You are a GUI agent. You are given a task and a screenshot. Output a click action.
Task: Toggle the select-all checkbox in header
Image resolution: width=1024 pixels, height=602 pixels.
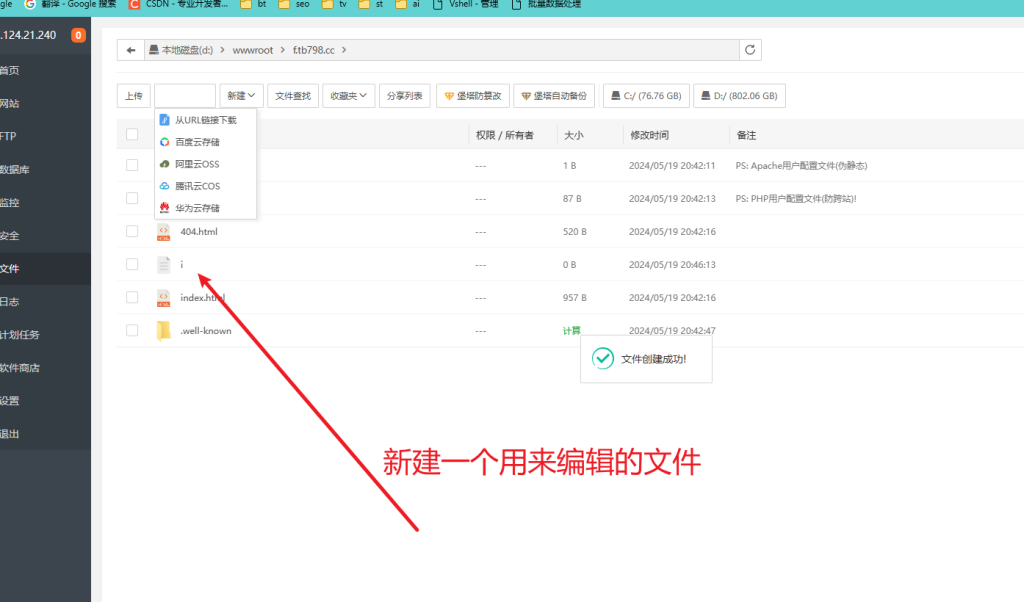[x=132, y=135]
